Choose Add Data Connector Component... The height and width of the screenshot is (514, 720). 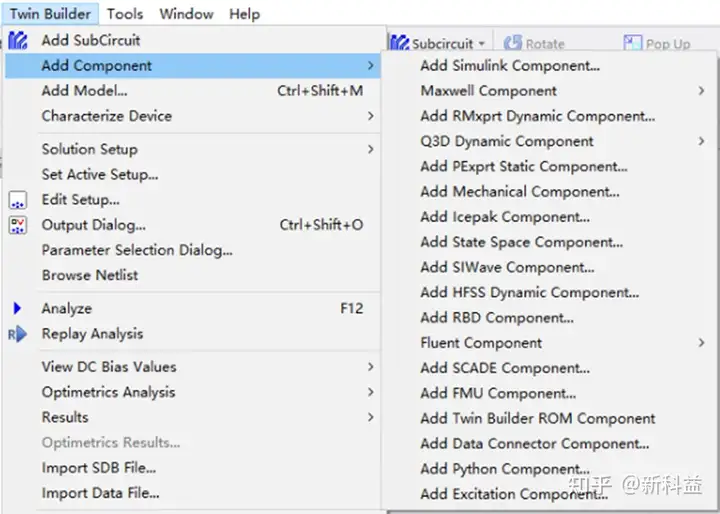(550, 444)
